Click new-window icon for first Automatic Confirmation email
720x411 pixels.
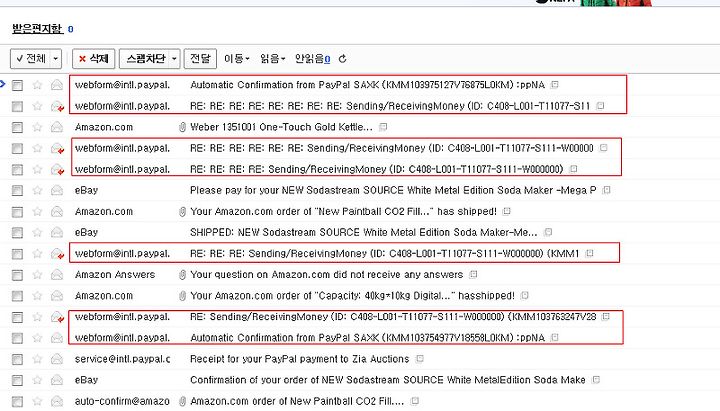(555, 84)
